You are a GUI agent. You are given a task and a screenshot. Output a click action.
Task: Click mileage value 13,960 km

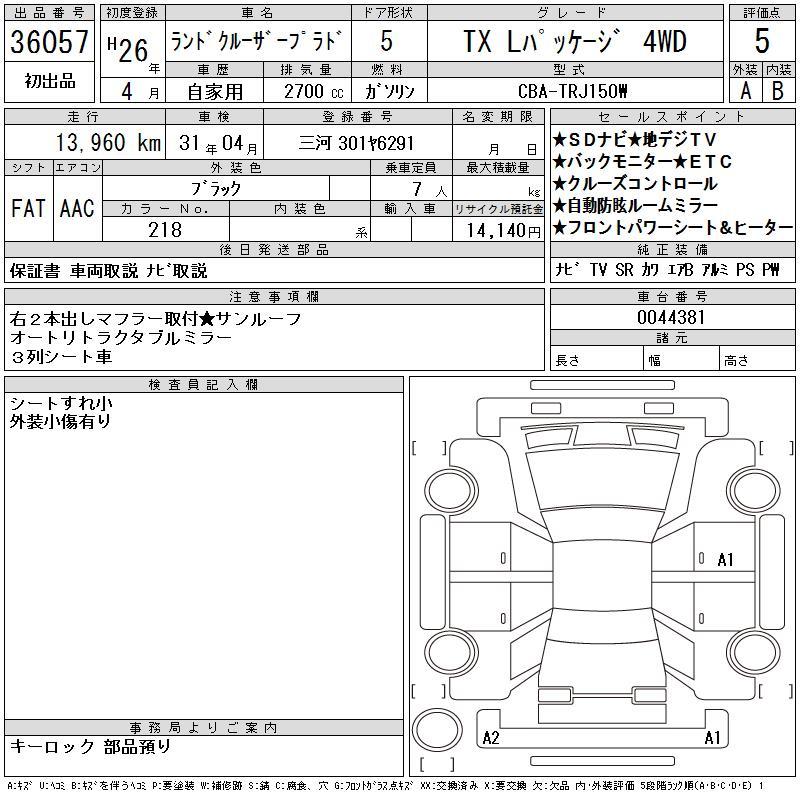pyautogui.click(x=108, y=142)
